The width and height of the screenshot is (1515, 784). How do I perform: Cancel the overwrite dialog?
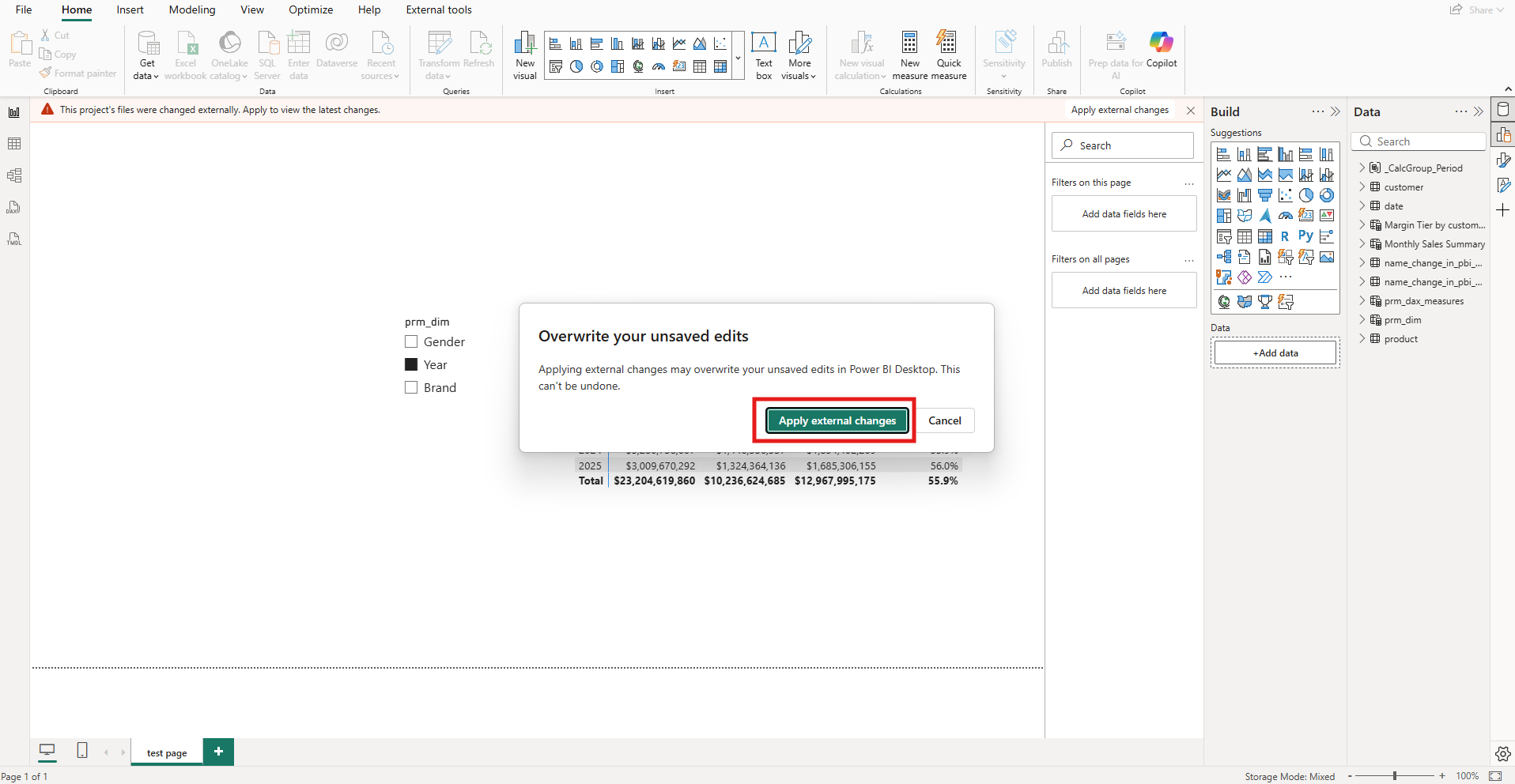coord(945,420)
